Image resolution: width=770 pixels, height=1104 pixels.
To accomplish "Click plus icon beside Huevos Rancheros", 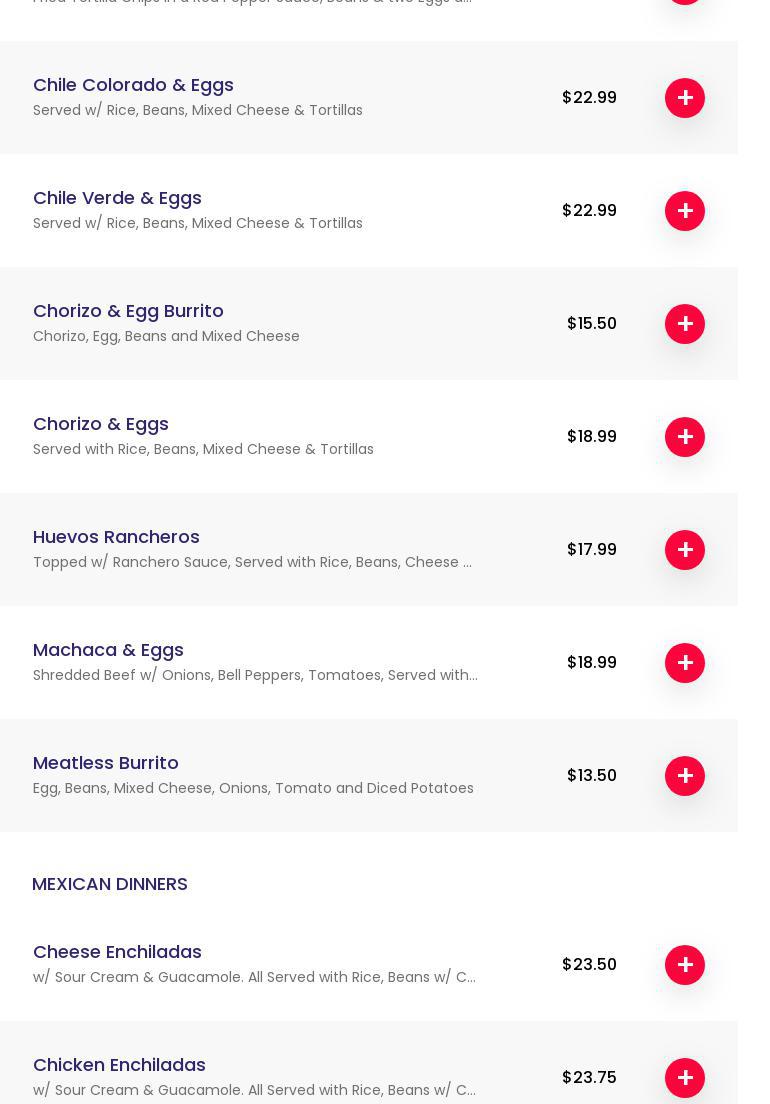I will [685, 550].
